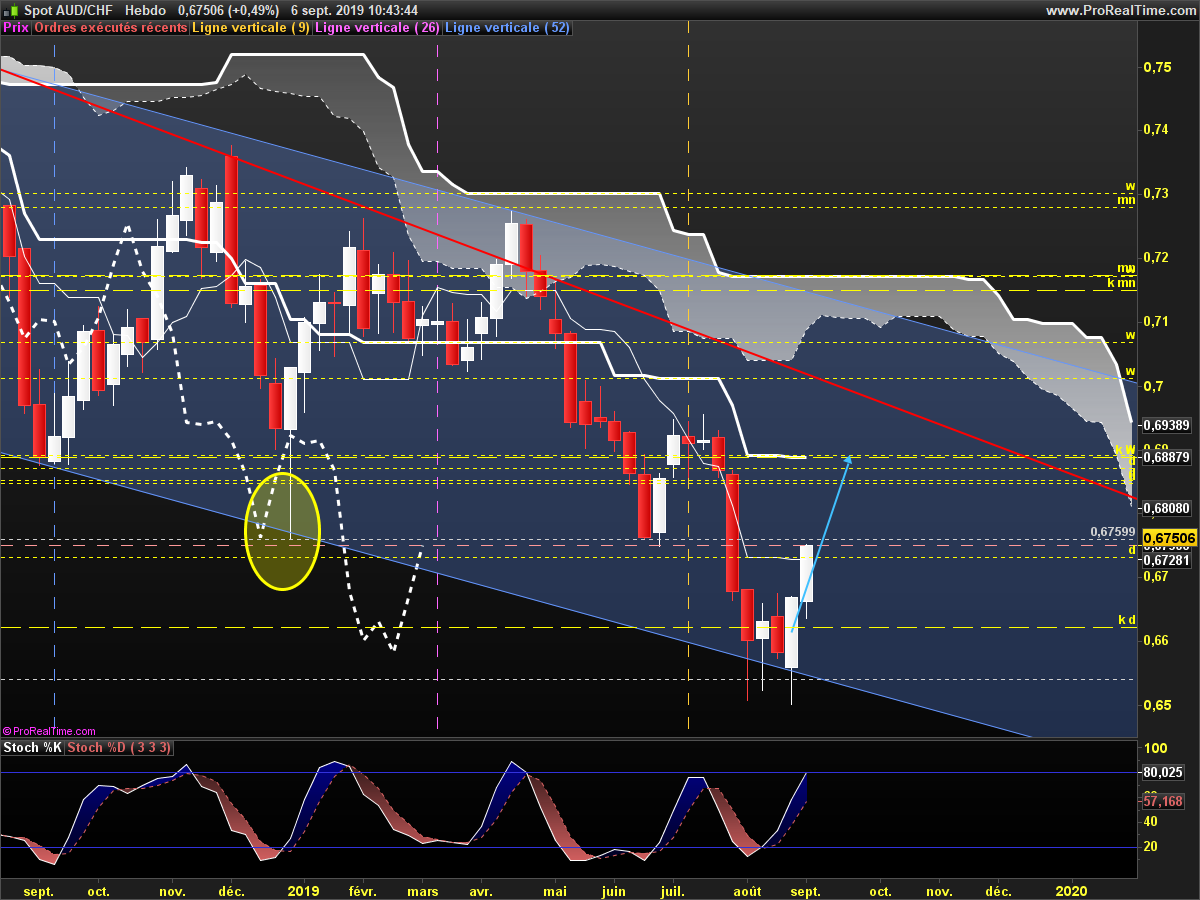Click the 100 level on stochastic scale
Screen dimensions: 1200x900
[1154, 748]
